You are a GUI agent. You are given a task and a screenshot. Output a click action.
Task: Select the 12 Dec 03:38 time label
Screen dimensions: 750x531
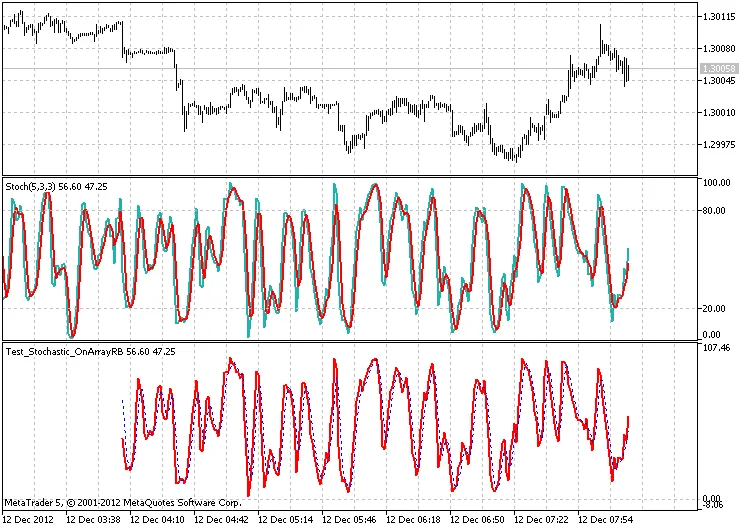[94, 520]
